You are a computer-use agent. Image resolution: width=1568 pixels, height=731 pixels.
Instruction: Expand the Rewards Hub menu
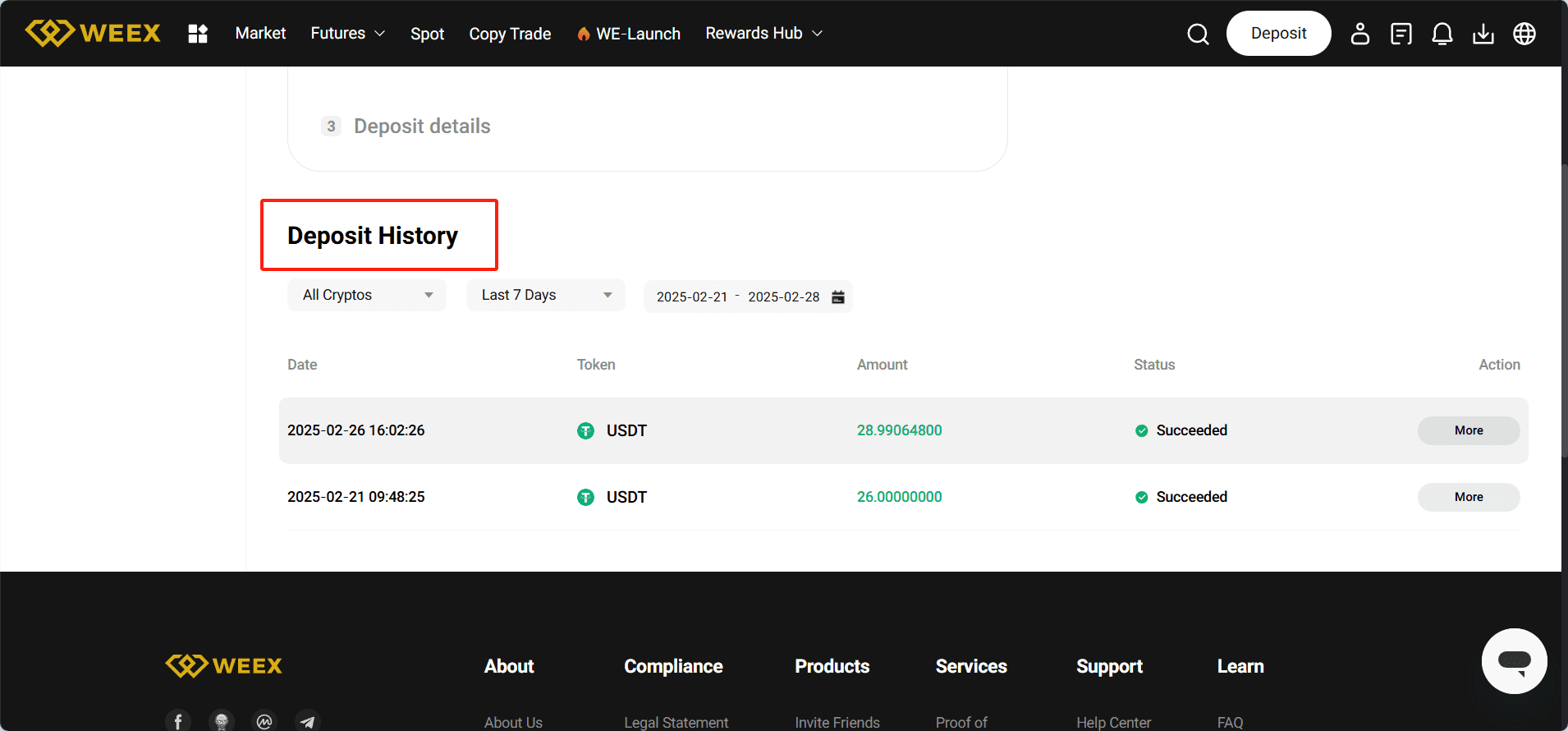763,34
